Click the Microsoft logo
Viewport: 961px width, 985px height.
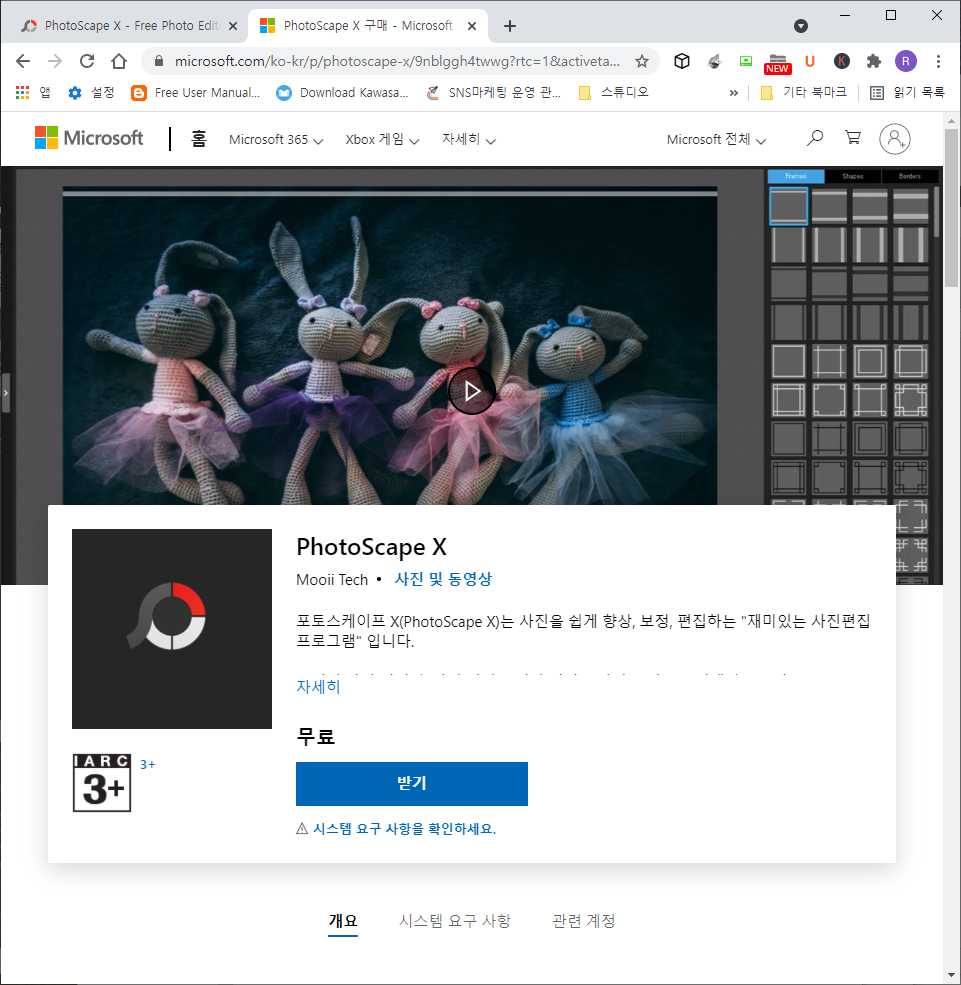[x=89, y=138]
